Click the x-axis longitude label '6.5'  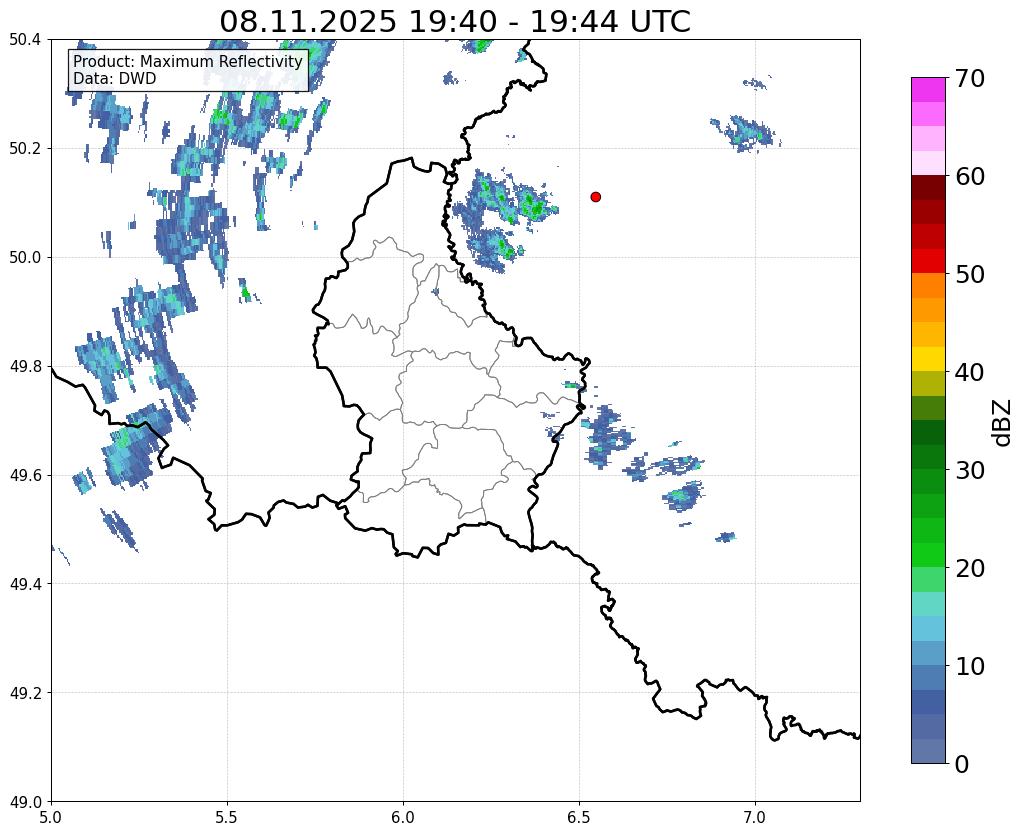pyautogui.click(x=579, y=817)
